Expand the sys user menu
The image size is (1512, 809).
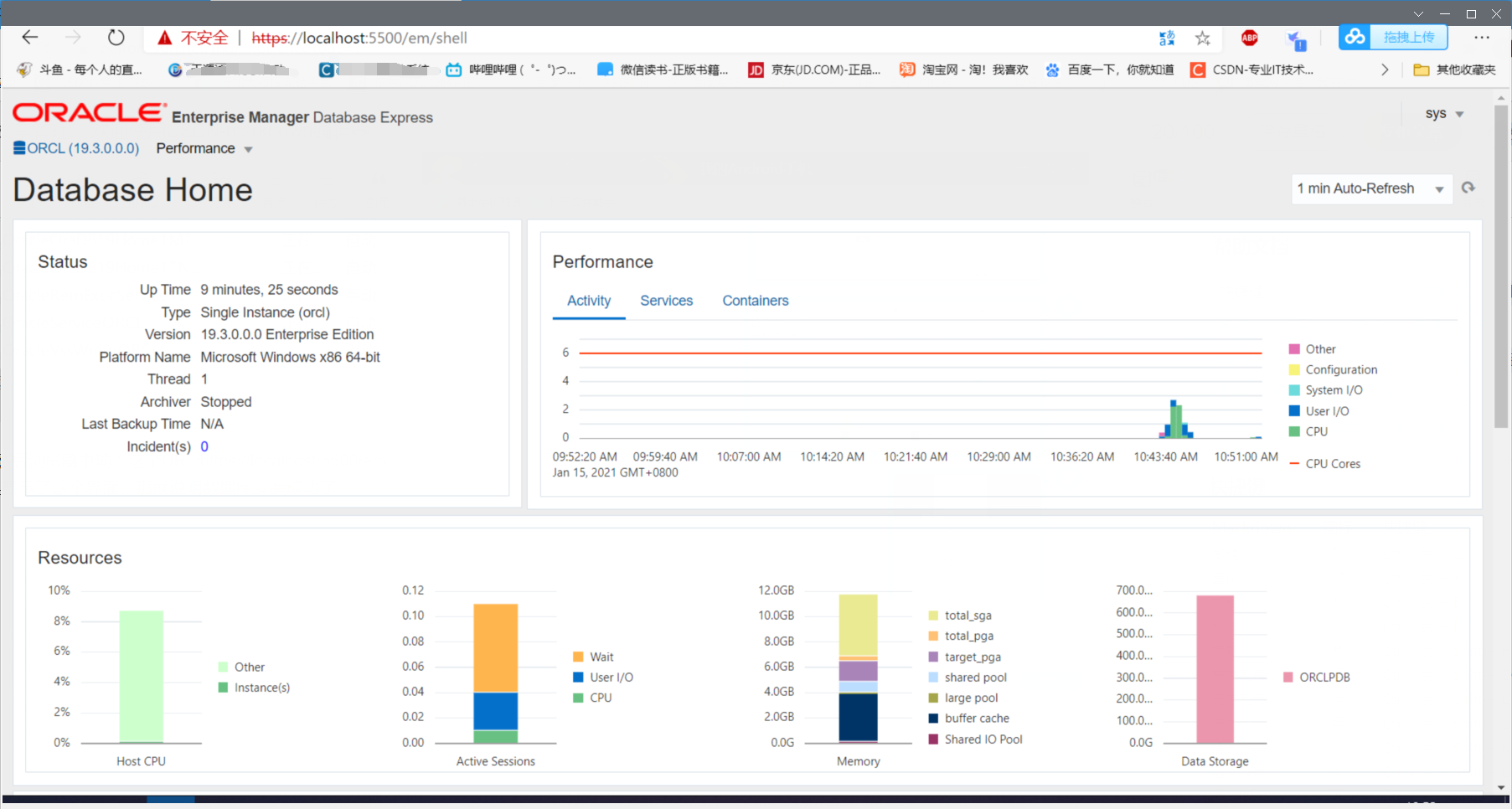(1444, 113)
